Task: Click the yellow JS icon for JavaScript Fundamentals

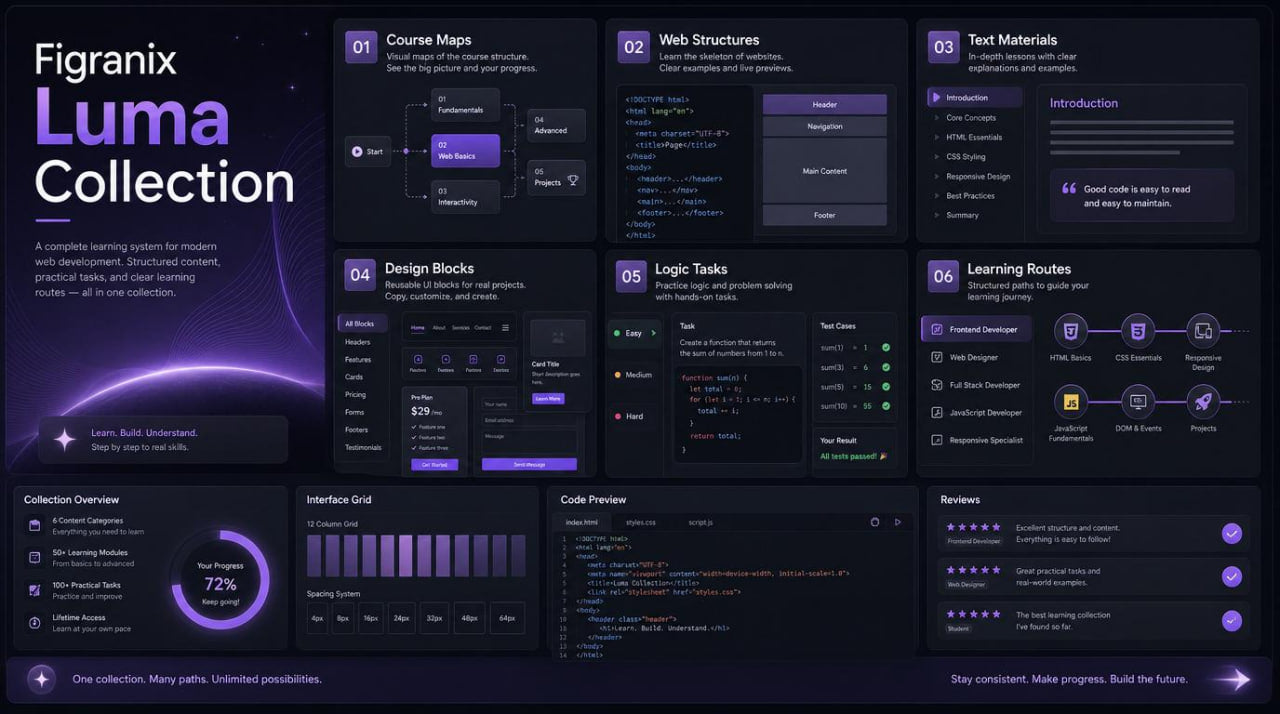Action: [1071, 402]
